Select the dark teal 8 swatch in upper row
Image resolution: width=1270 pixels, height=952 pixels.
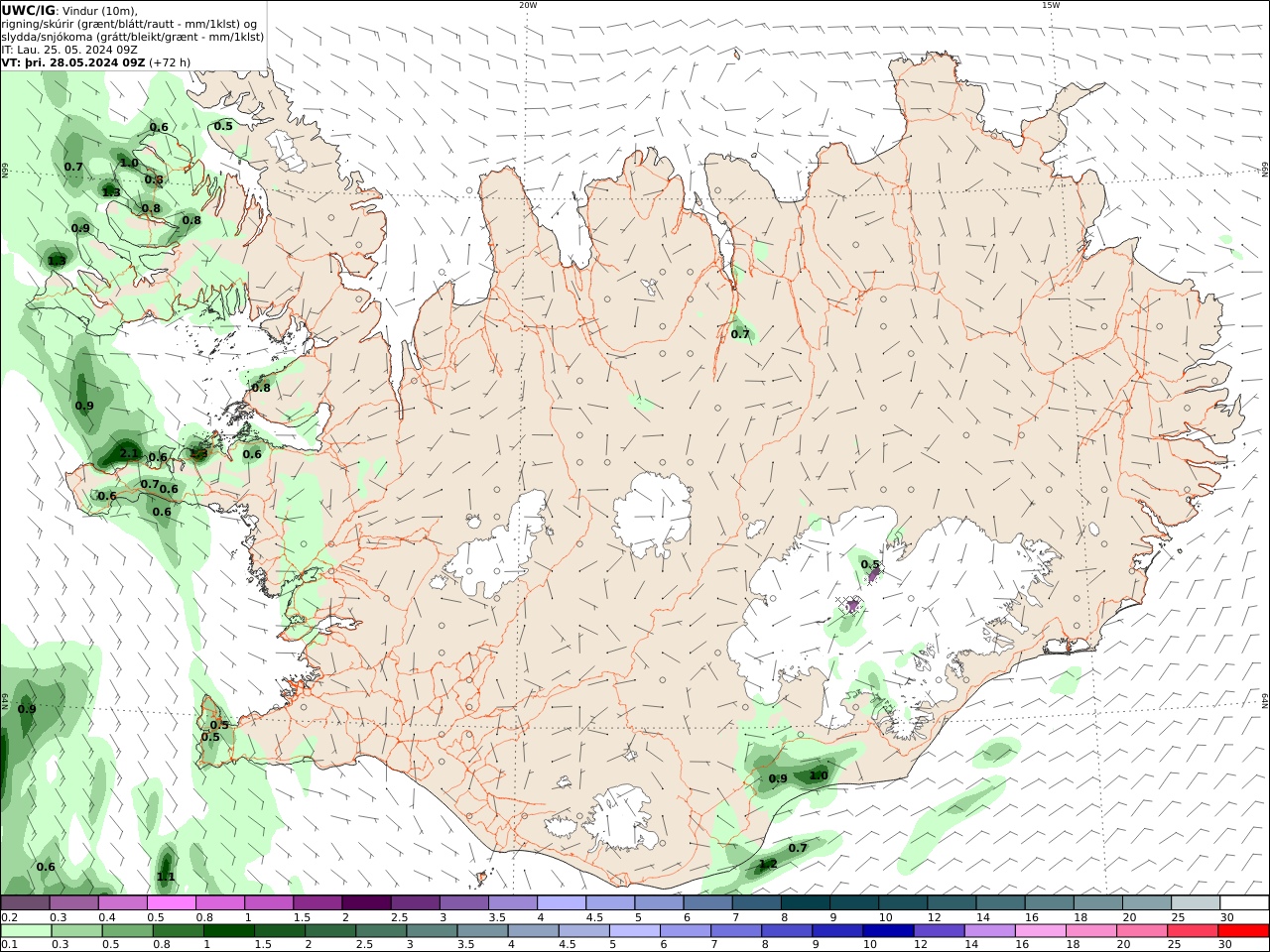[x=806, y=903]
